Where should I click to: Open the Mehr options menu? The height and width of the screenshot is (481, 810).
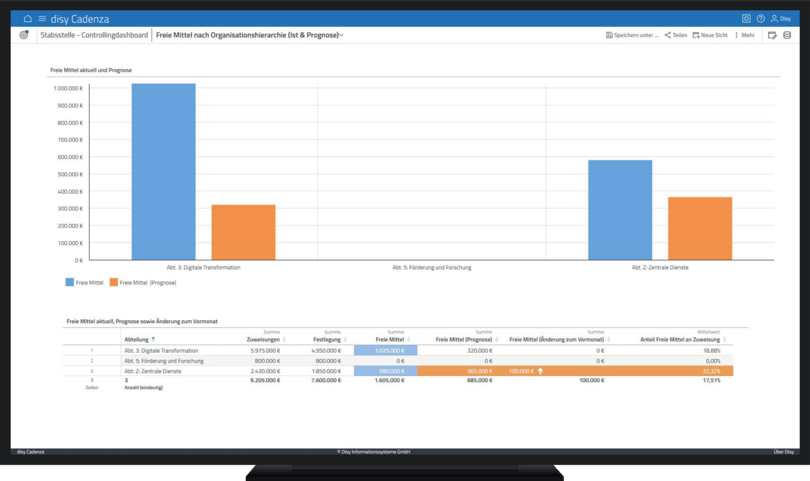tap(744, 35)
